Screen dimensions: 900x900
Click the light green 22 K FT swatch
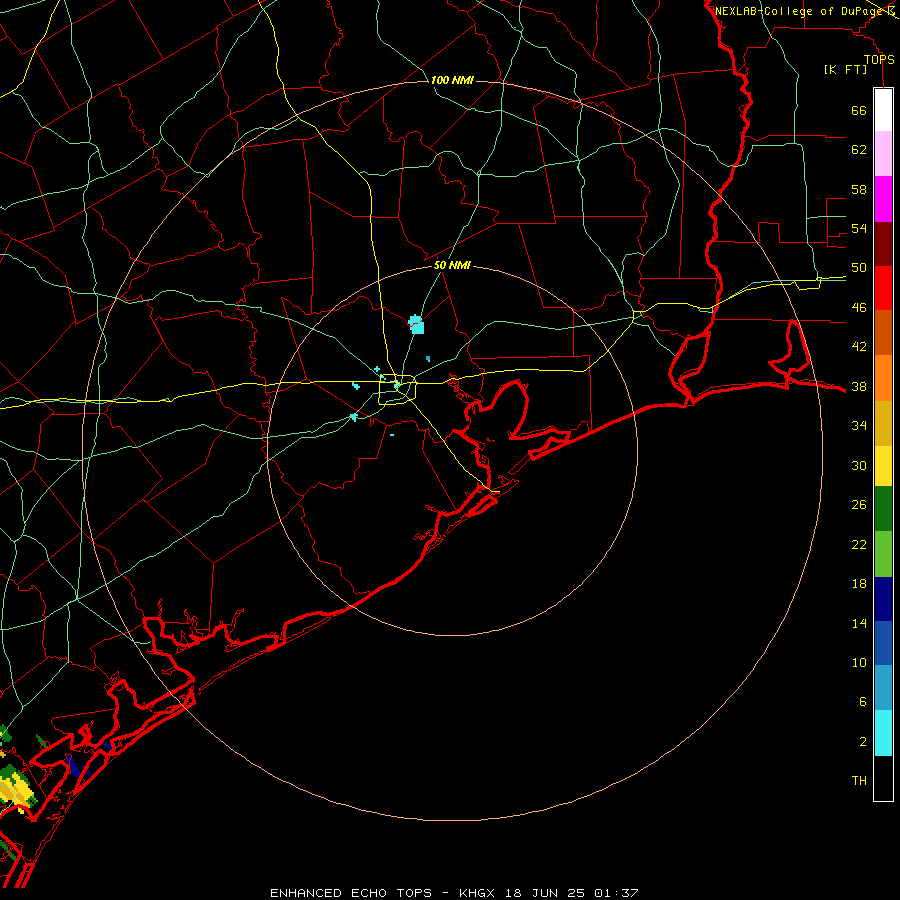[883, 554]
